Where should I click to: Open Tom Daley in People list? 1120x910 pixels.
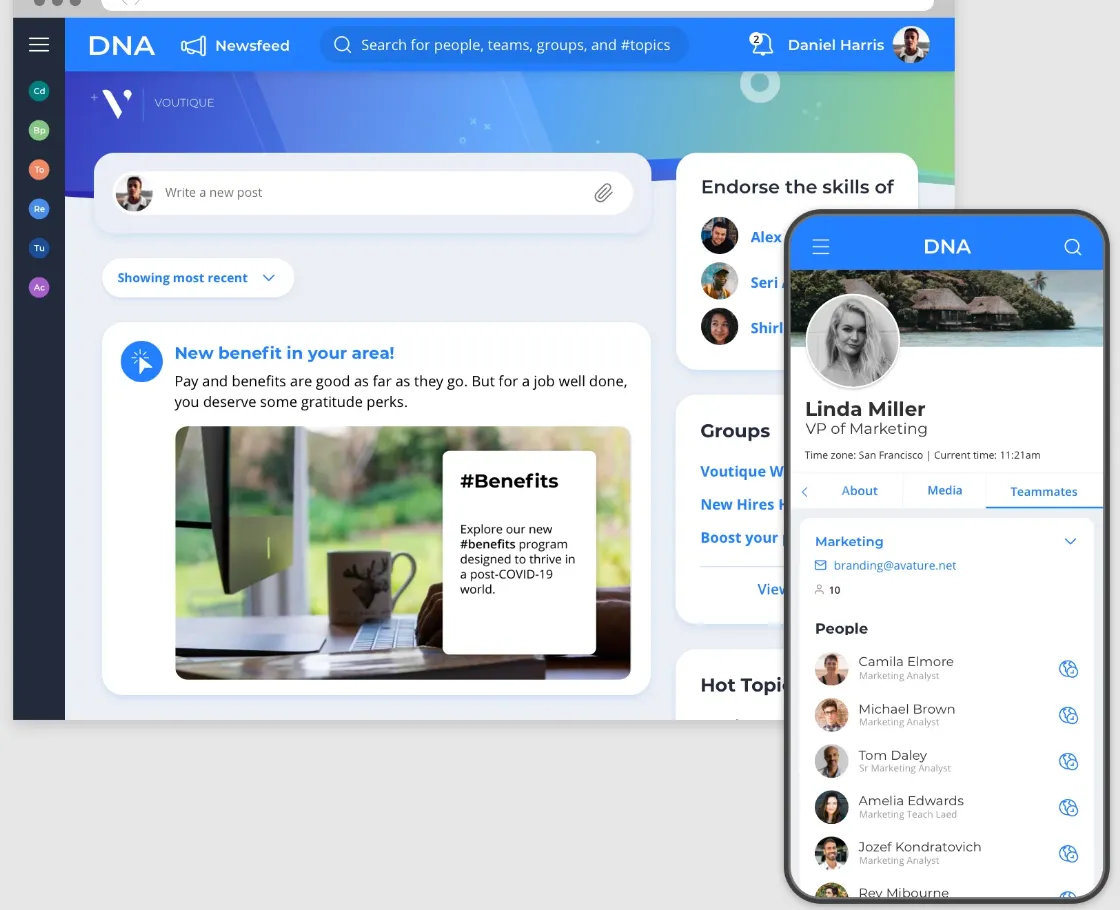pyautogui.click(x=892, y=756)
